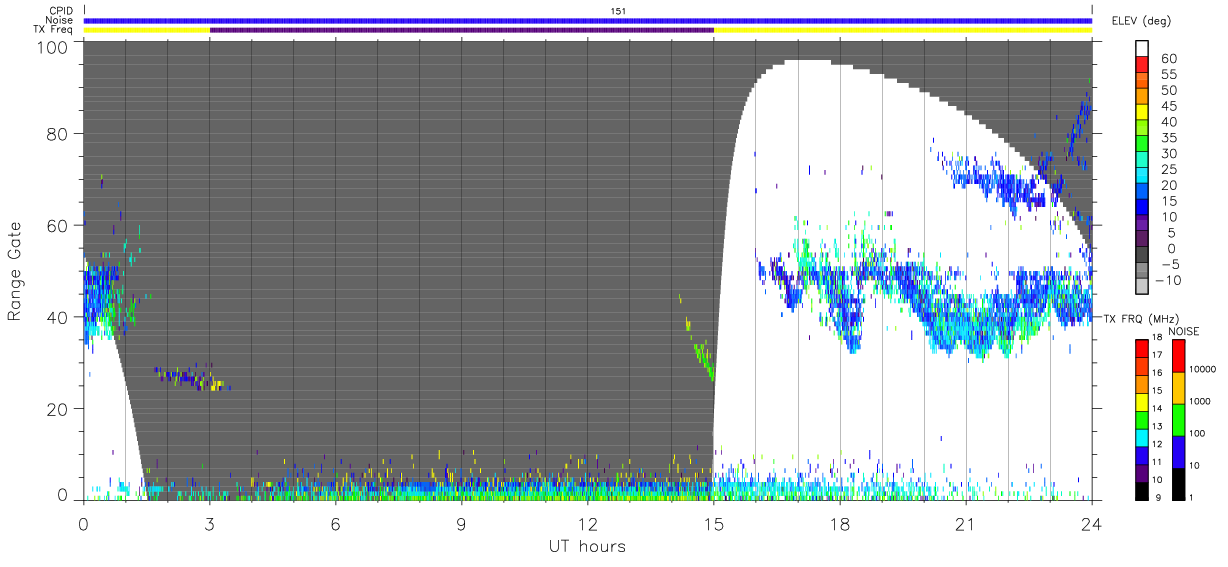Click NOISE legend label 100
Screen dimensions: 1228x567
pos(1198,433)
